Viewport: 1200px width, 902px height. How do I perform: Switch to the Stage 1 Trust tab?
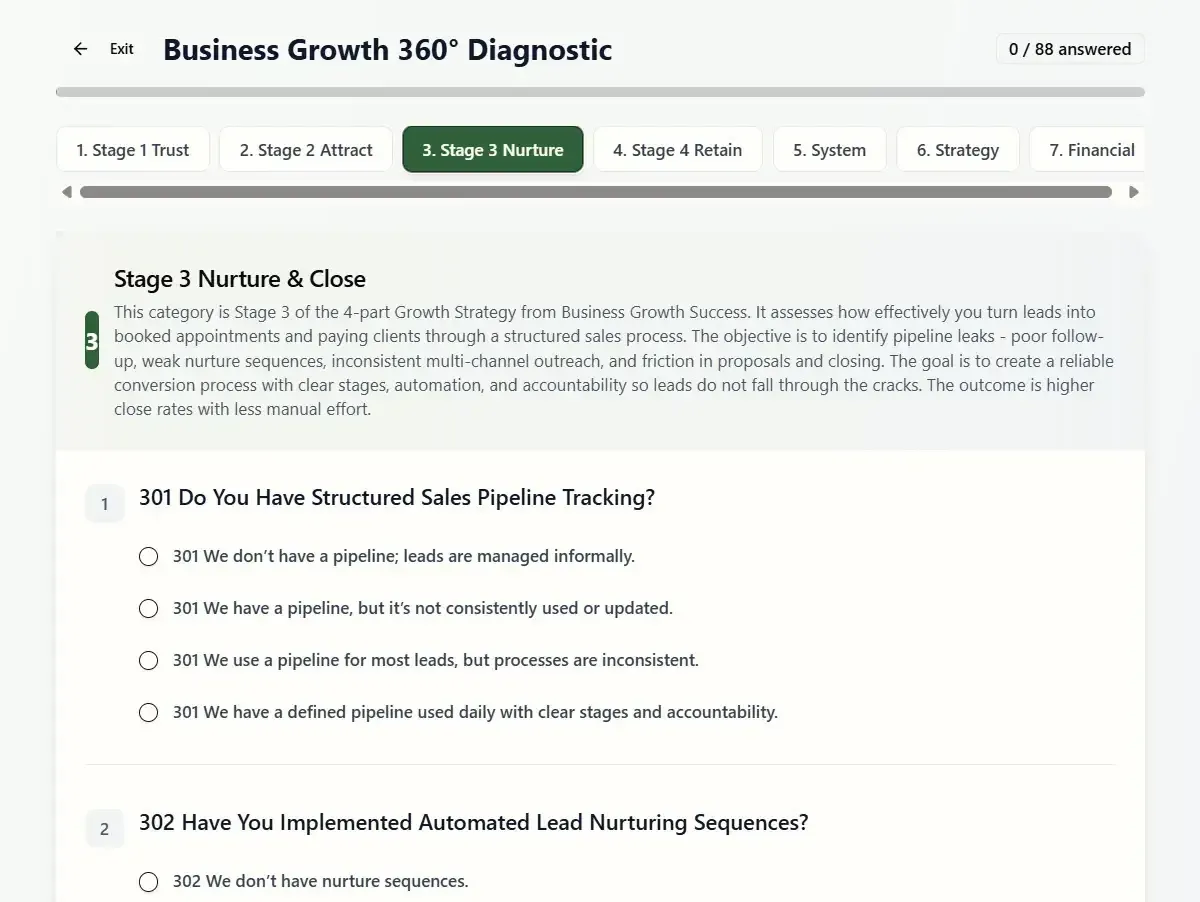click(132, 149)
